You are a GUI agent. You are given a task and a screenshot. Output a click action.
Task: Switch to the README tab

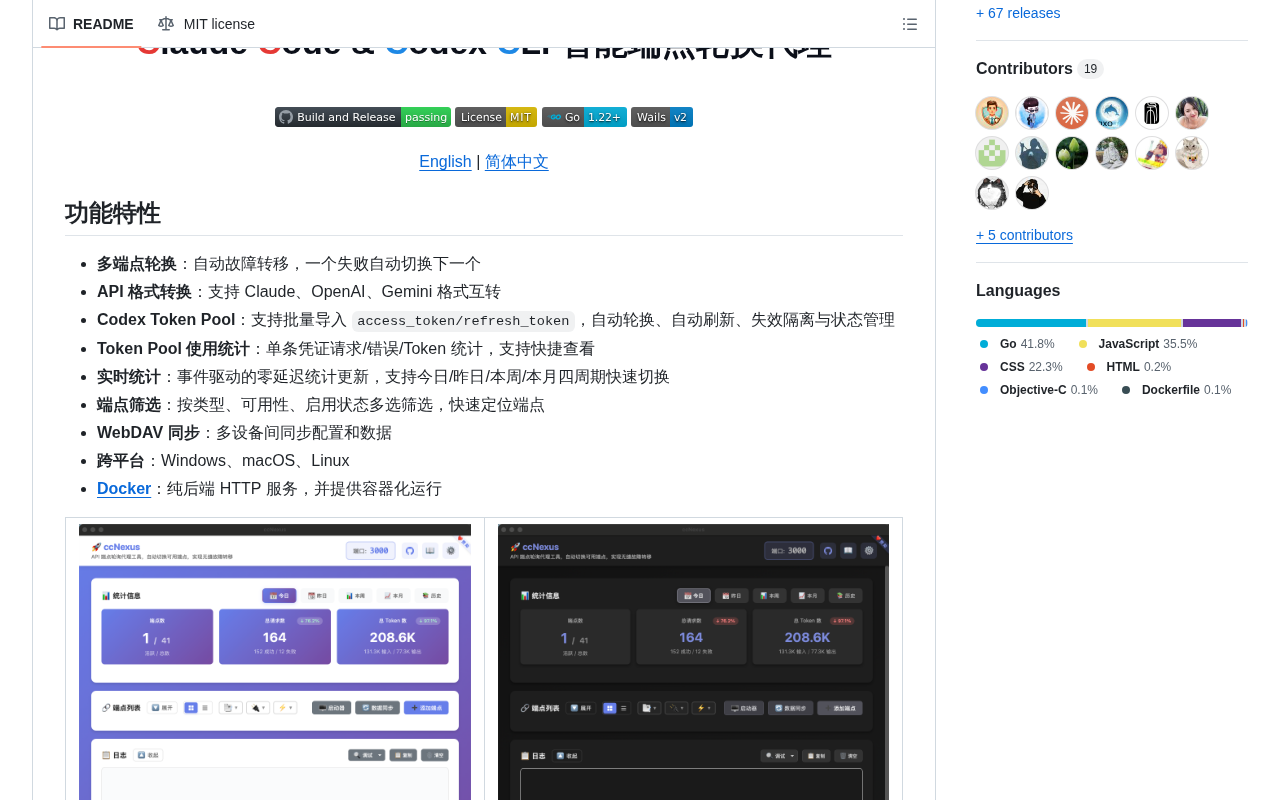91,24
